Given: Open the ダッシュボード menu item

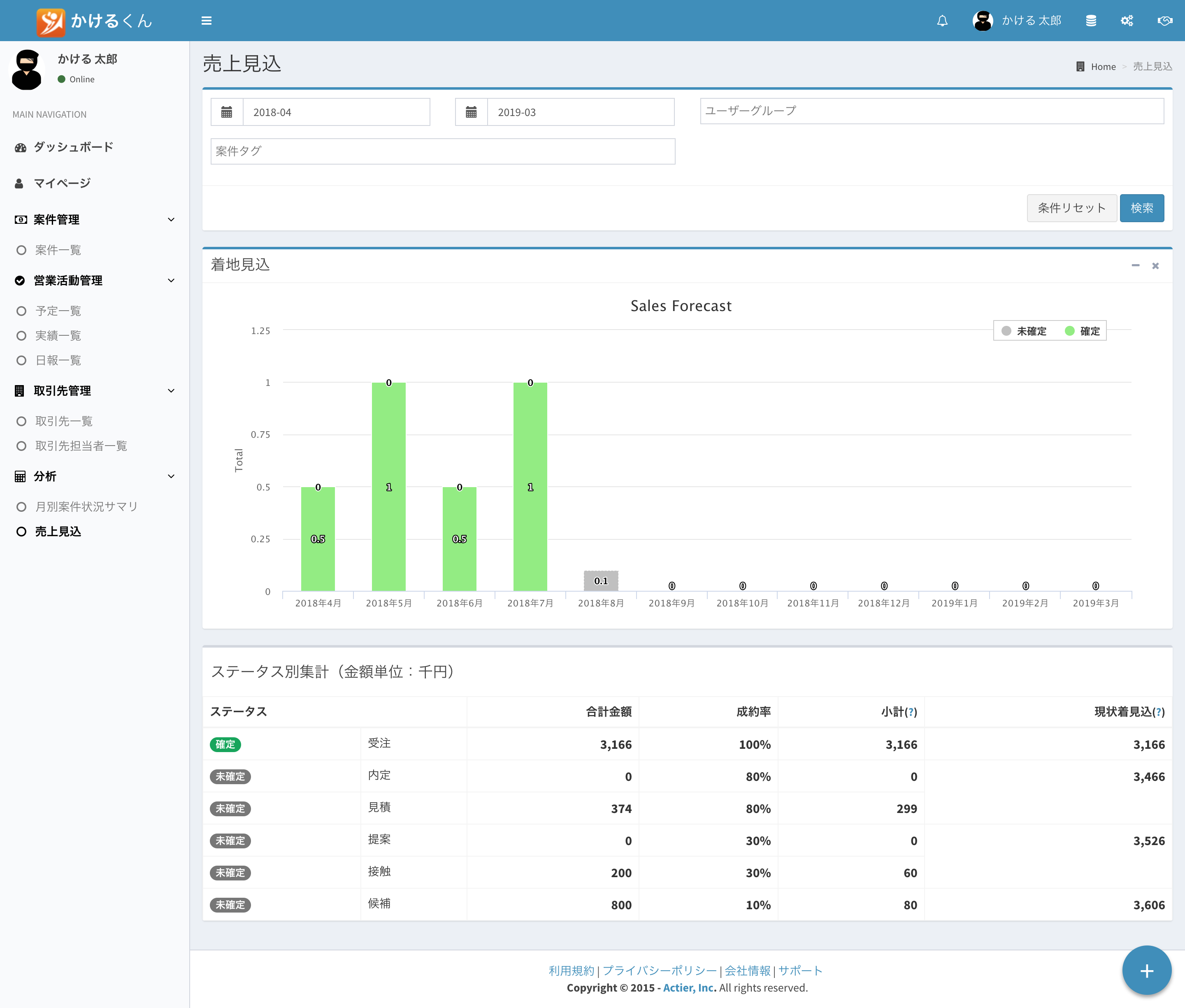Looking at the screenshot, I should (73, 147).
